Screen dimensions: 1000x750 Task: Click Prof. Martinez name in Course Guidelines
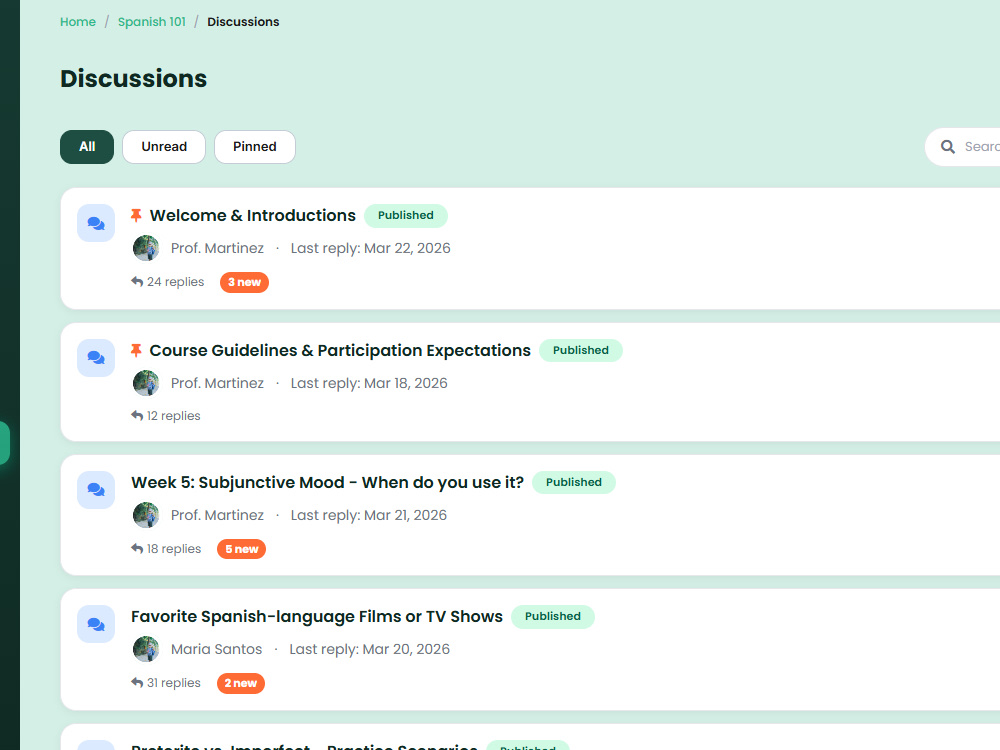217,383
